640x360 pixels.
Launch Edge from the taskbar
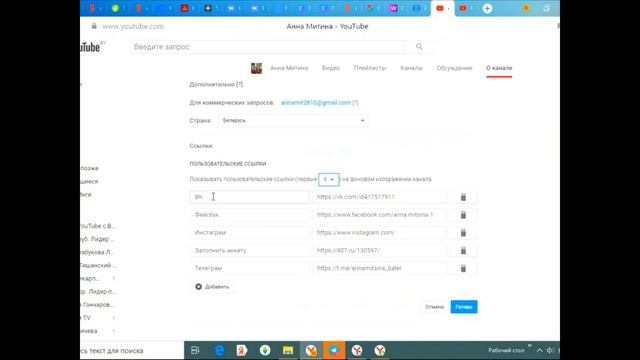click(219, 350)
